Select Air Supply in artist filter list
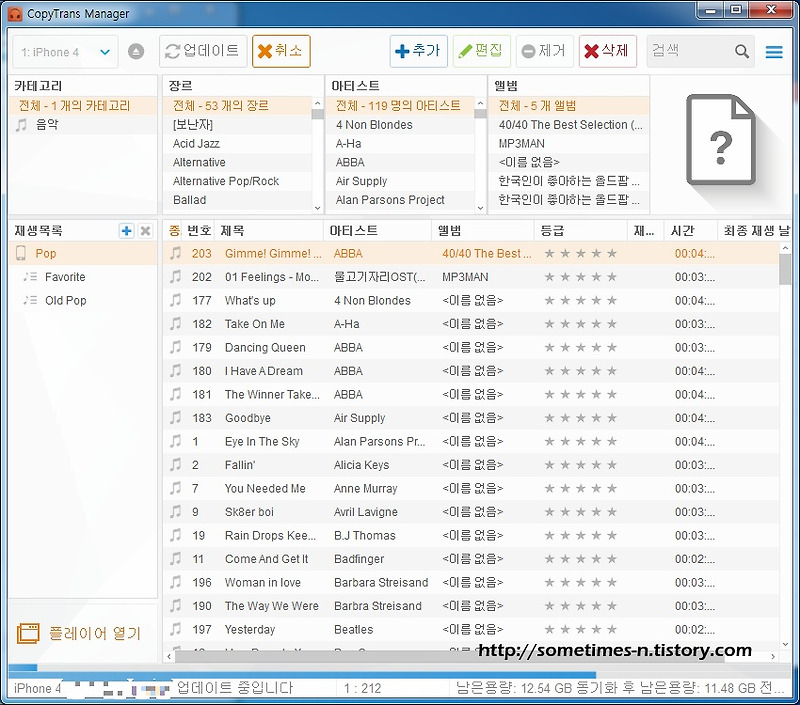 (400, 181)
